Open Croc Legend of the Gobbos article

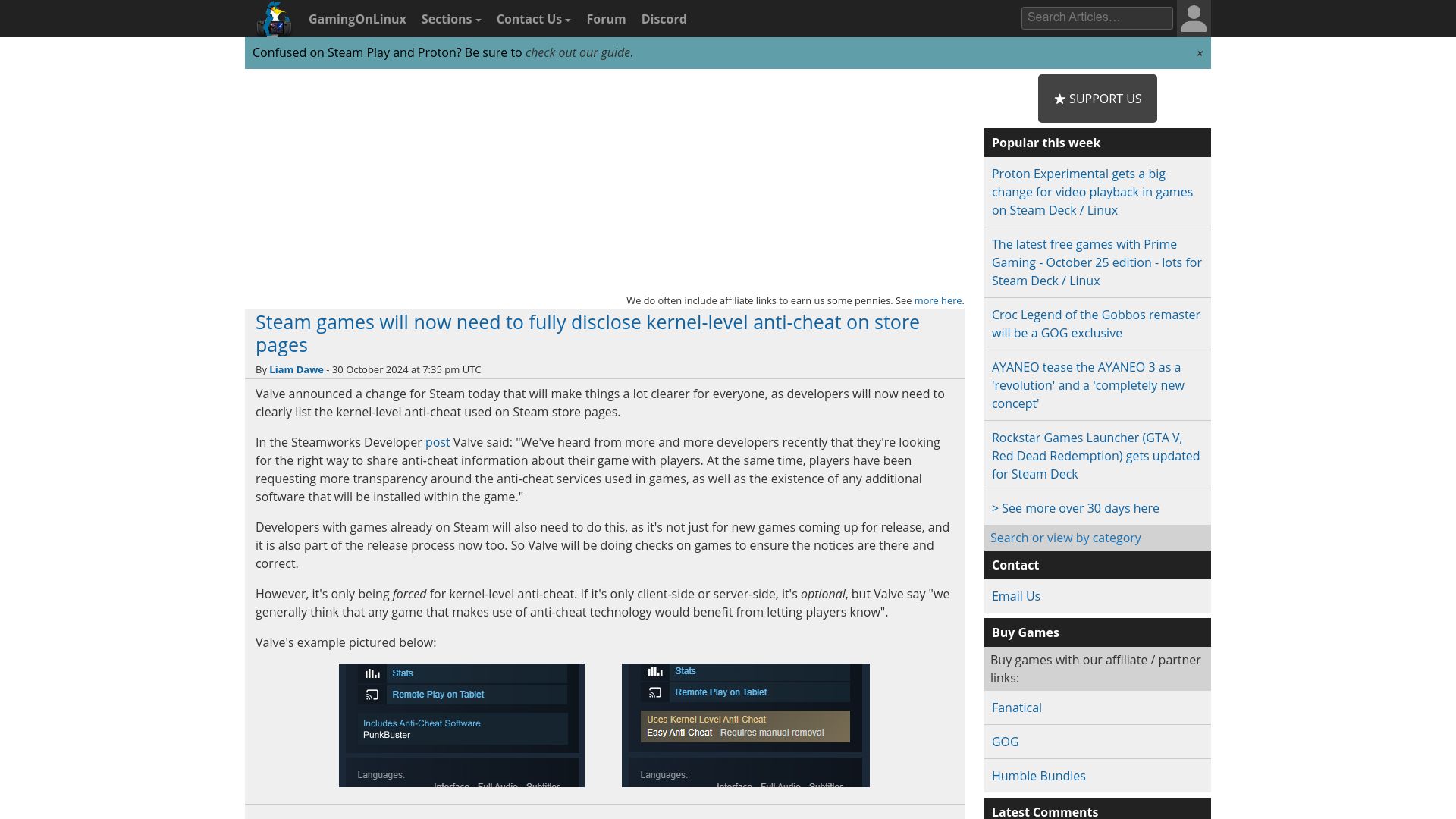(1097, 324)
